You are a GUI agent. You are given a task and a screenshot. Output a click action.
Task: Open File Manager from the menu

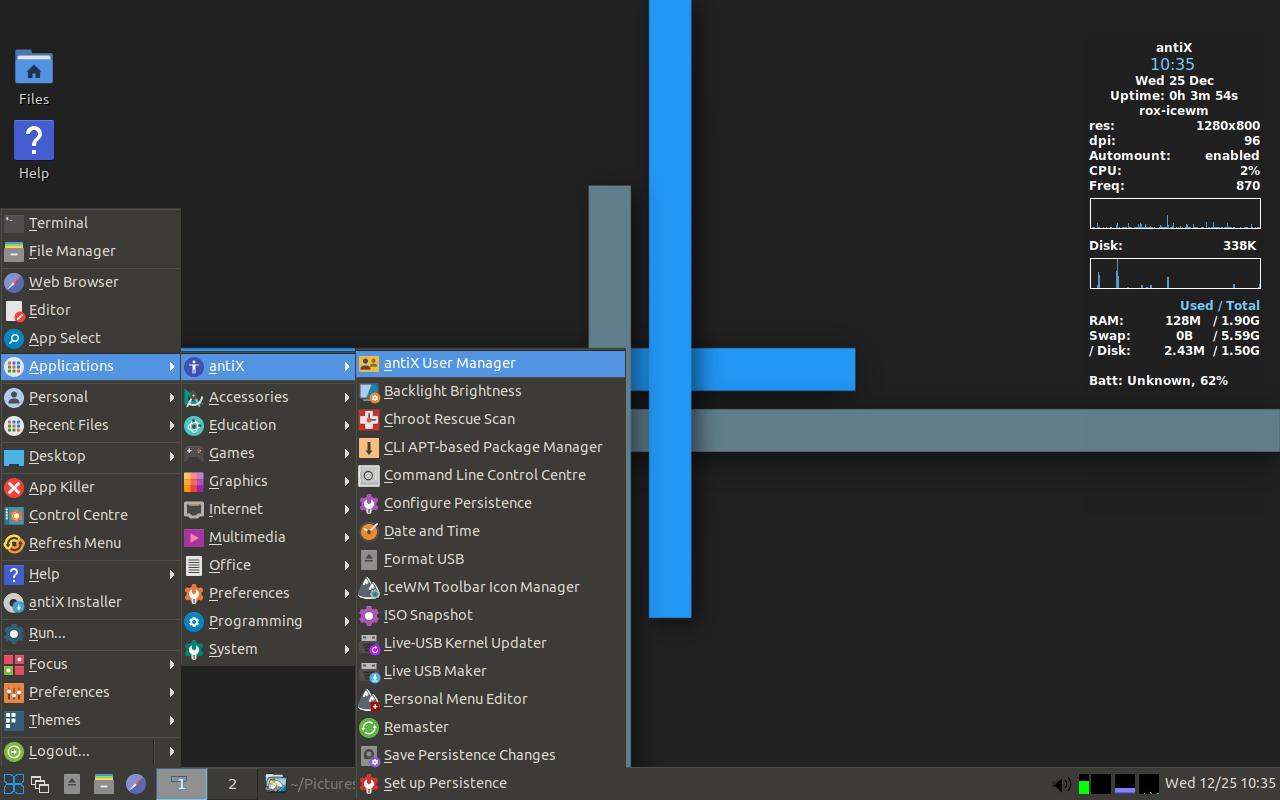(91, 251)
